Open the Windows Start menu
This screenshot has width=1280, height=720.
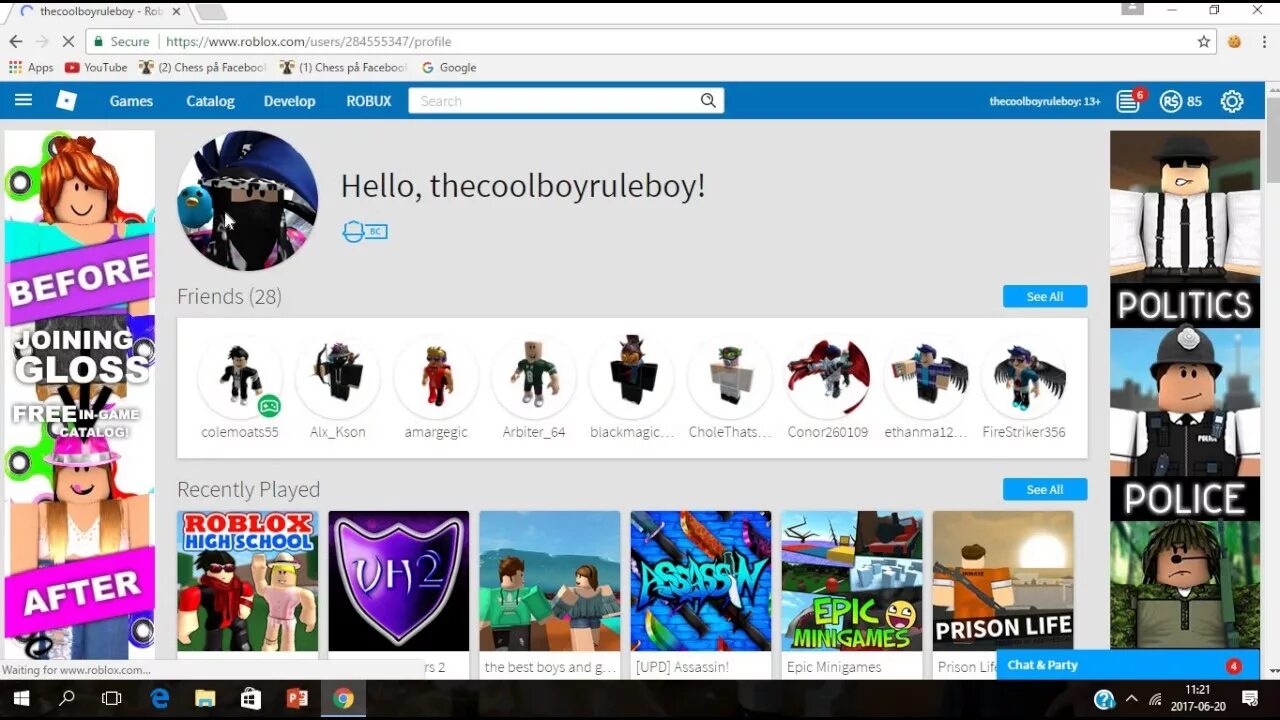click(x=21, y=698)
